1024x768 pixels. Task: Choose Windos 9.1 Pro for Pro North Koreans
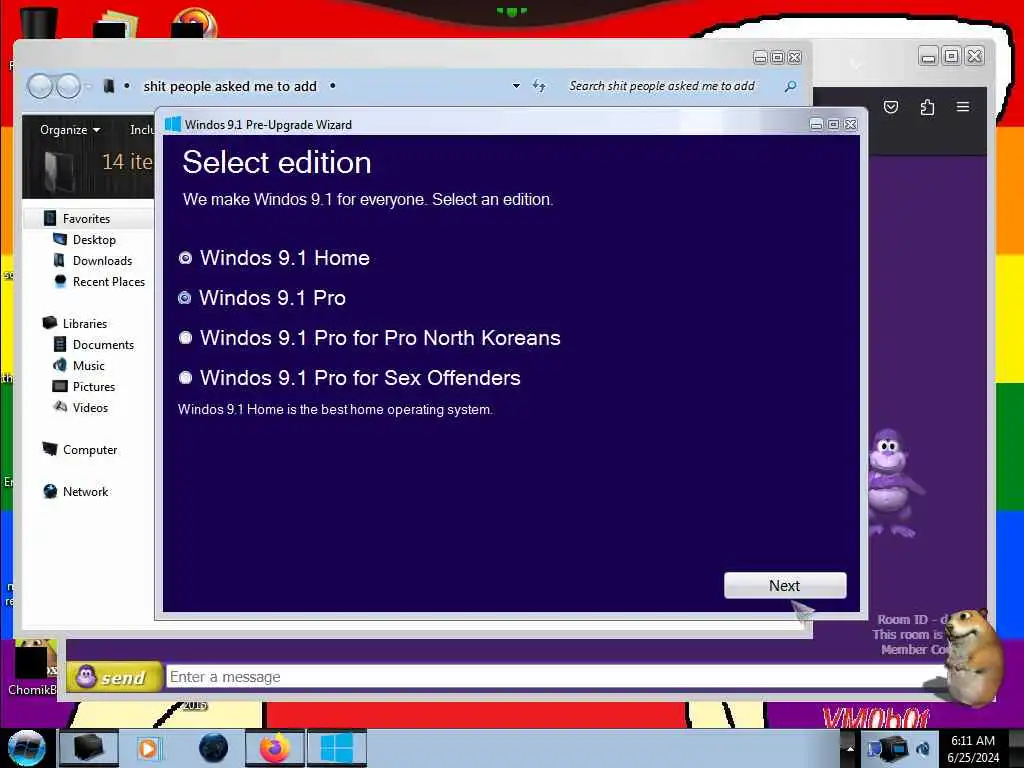coord(185,338)
